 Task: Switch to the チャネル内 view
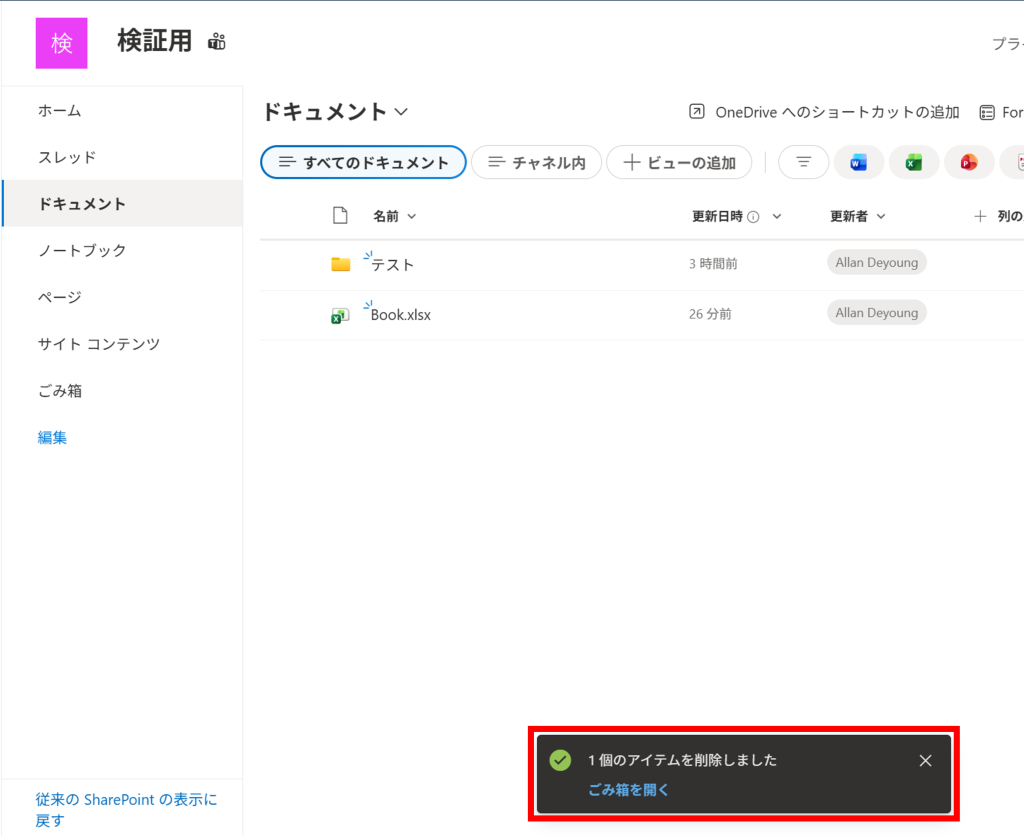pos(536,162)
